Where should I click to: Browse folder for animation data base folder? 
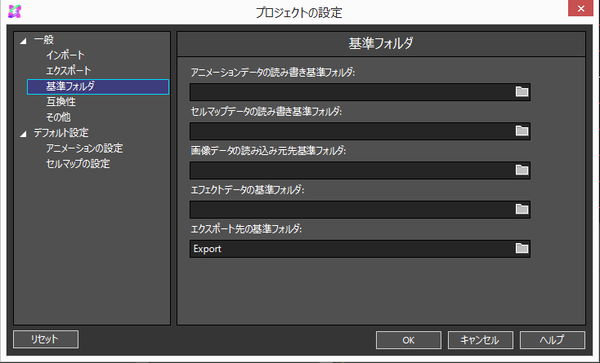click(522, 92)
